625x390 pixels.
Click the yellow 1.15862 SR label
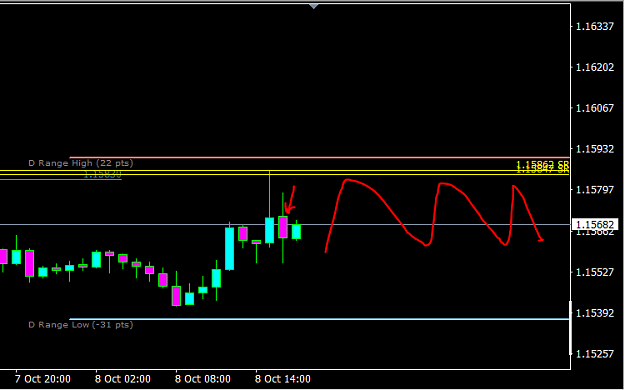tap(542, 163)
